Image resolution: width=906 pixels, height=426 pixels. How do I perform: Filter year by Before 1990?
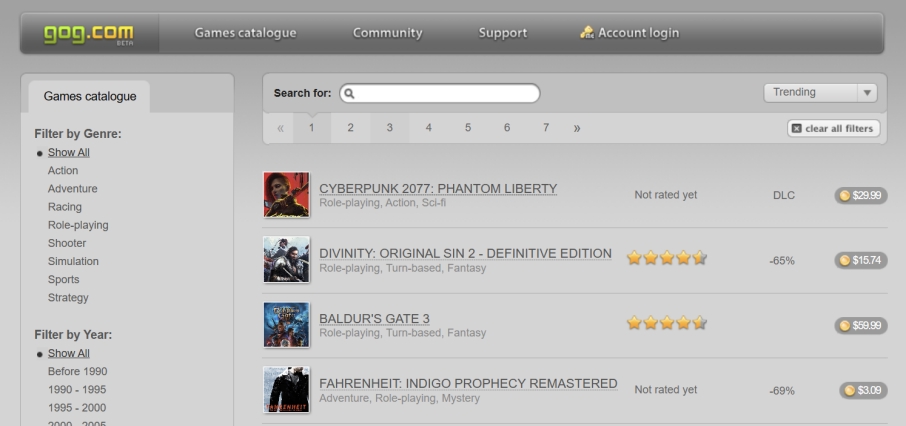point(77,372)
